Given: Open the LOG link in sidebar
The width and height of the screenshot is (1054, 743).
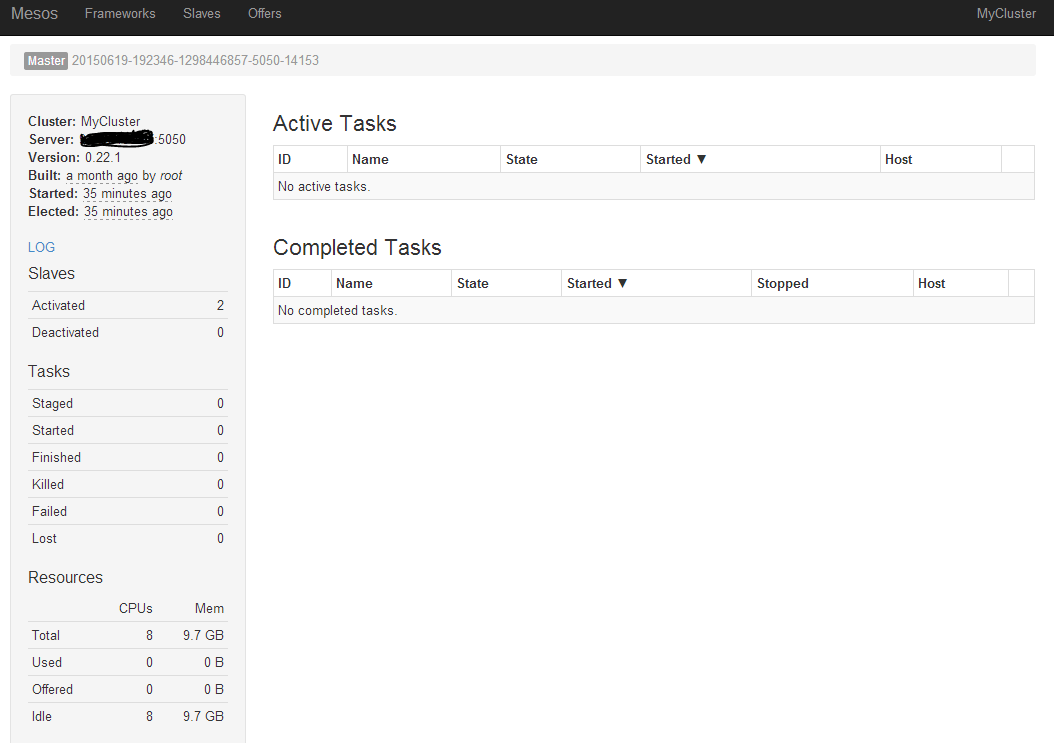Looking at the screenshot, I should click(42, 247).
